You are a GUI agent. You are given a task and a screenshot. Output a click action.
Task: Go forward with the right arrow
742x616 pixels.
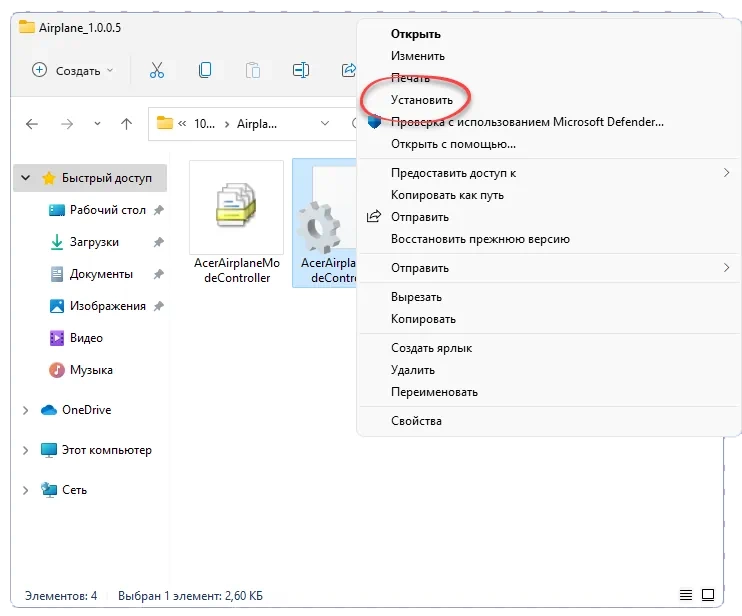point(67,124)
